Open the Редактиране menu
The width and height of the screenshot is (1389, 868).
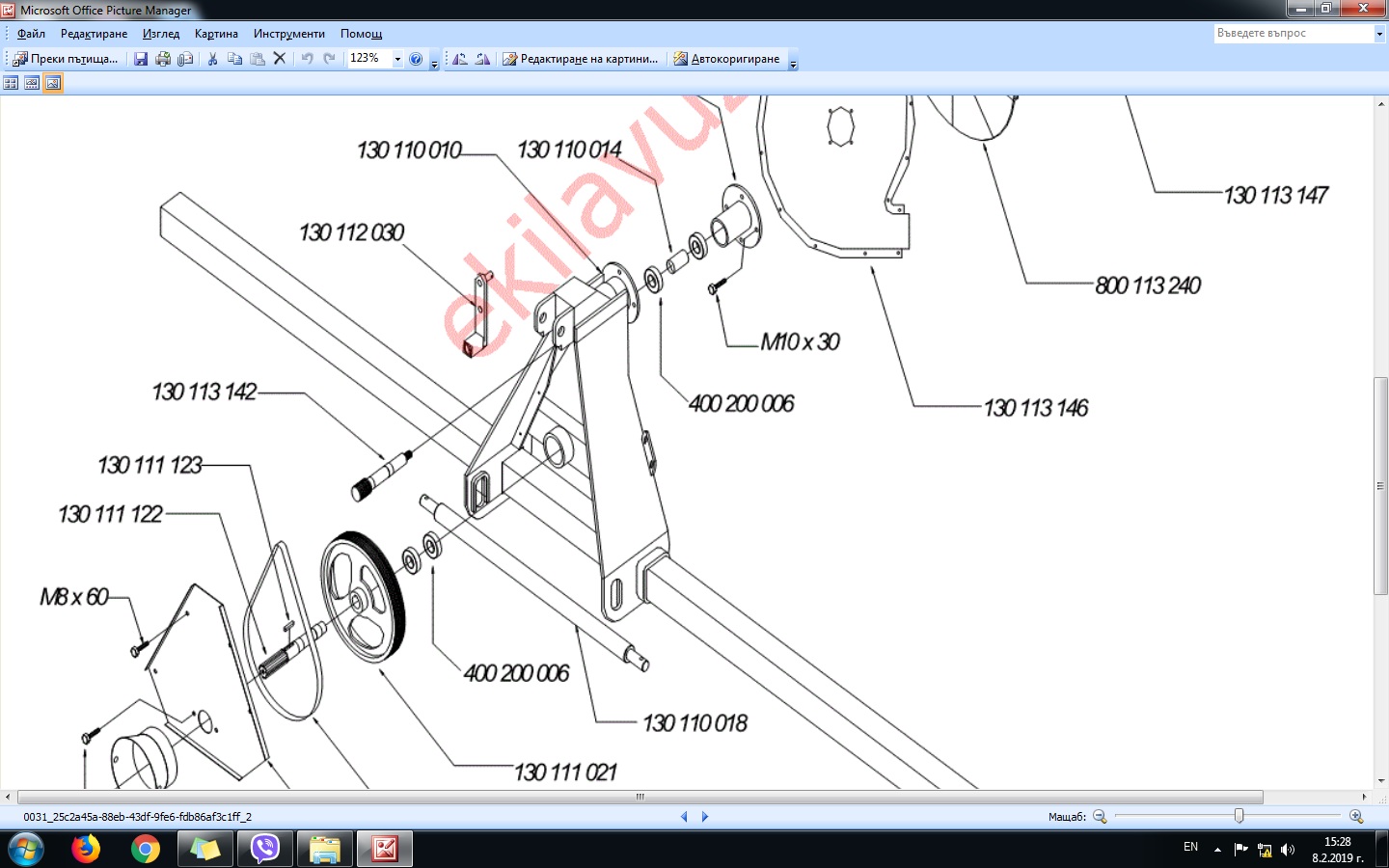click(94, 34)
